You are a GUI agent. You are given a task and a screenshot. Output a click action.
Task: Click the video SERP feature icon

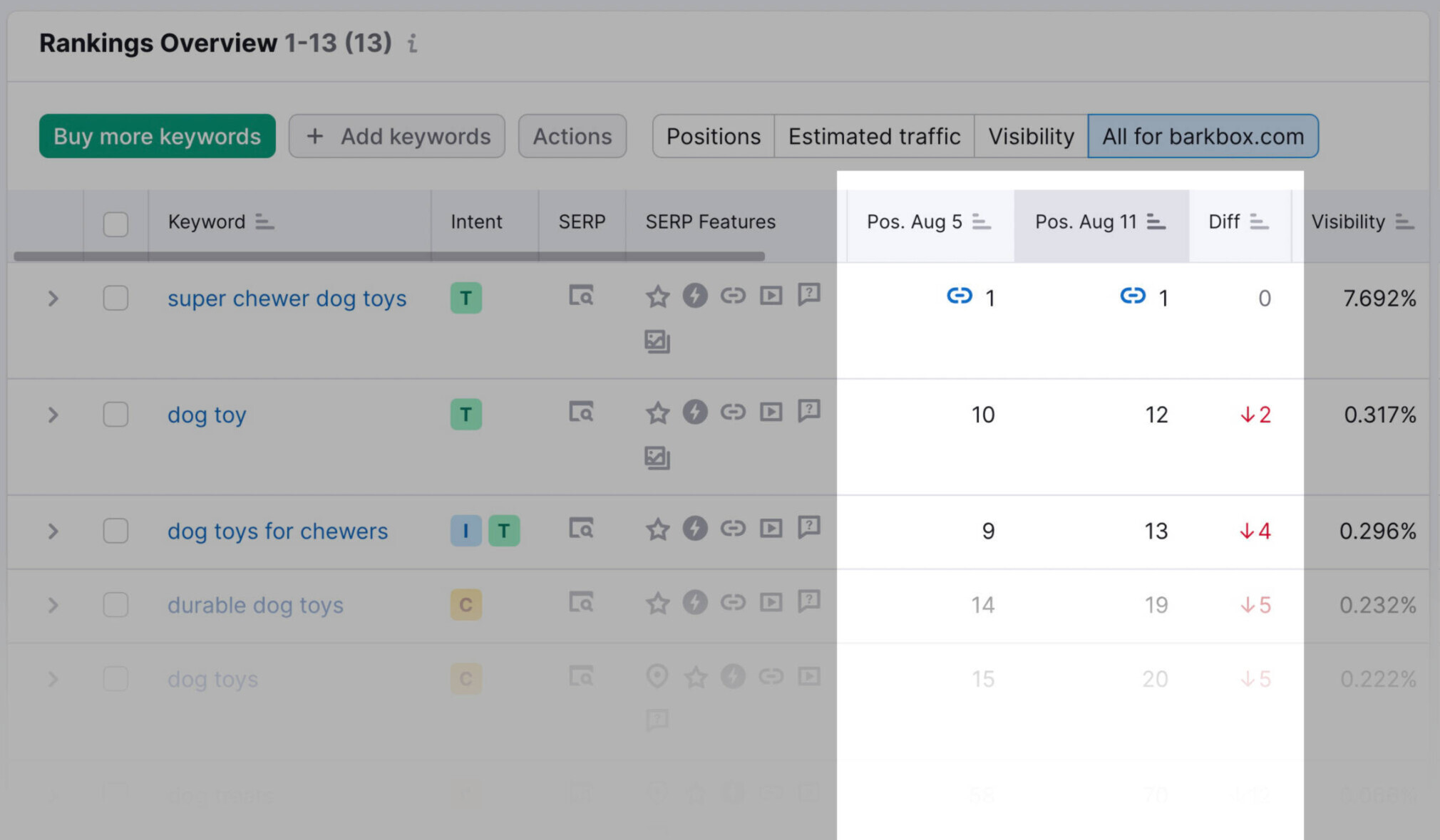769,296
